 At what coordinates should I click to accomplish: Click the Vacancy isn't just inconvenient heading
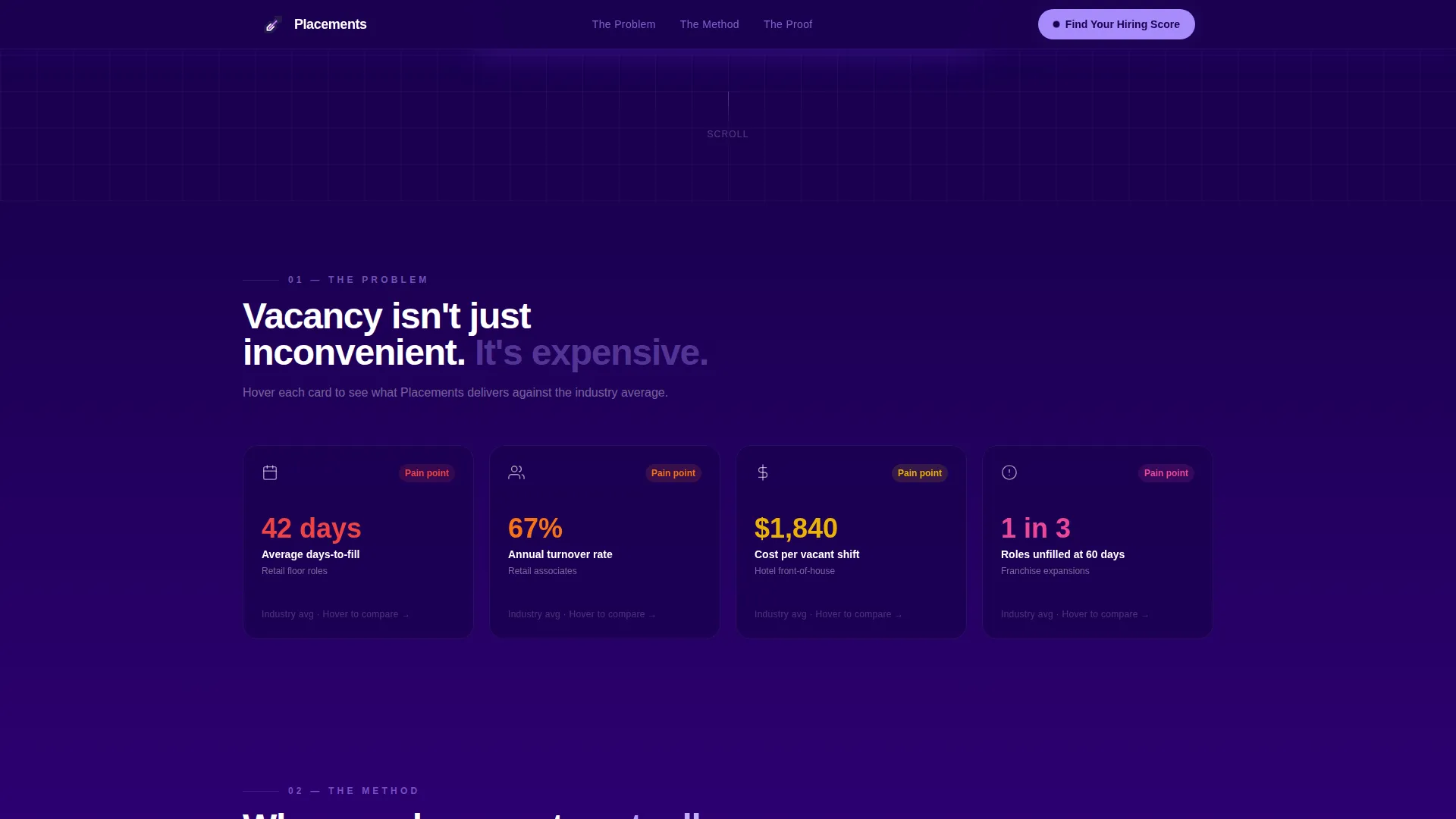coord(387,334)
